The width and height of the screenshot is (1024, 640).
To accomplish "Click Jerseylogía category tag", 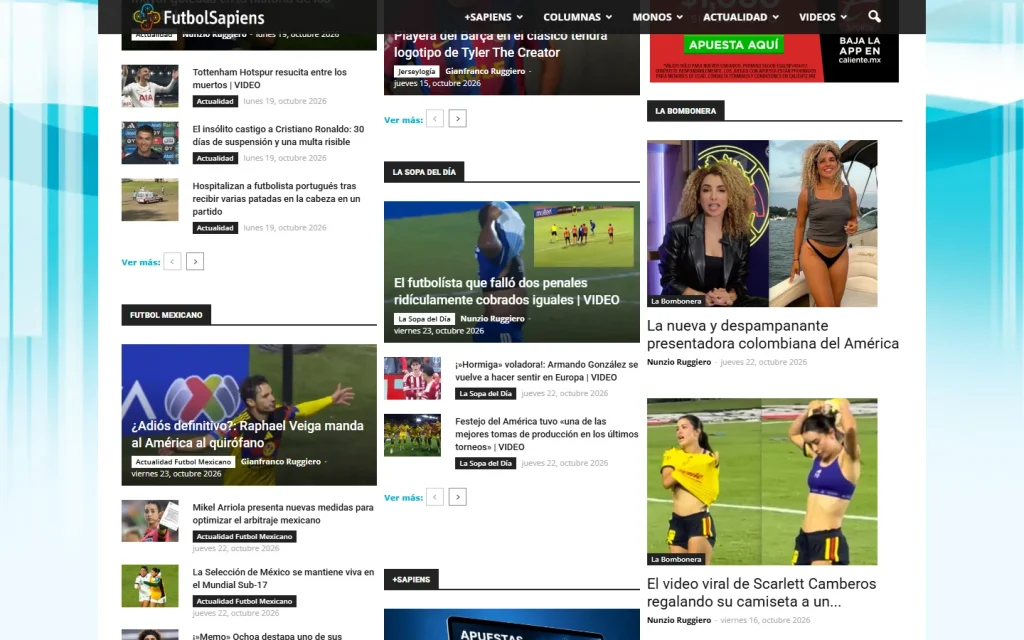I will tap(417, 71).
